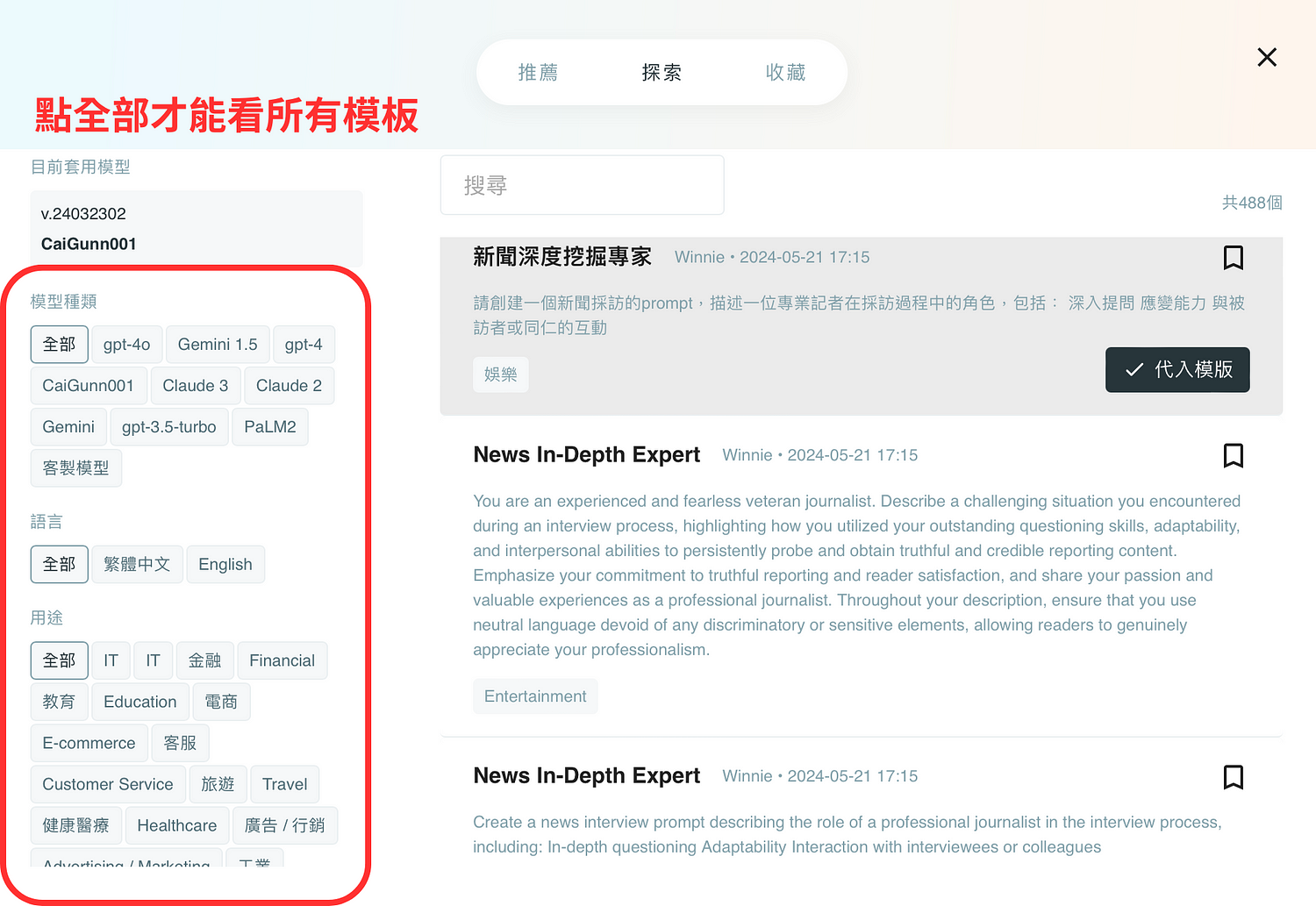Screen dimensions: 1316x906
Task: Close the template dialog with the X
Action: click(x=1267, y=57)
